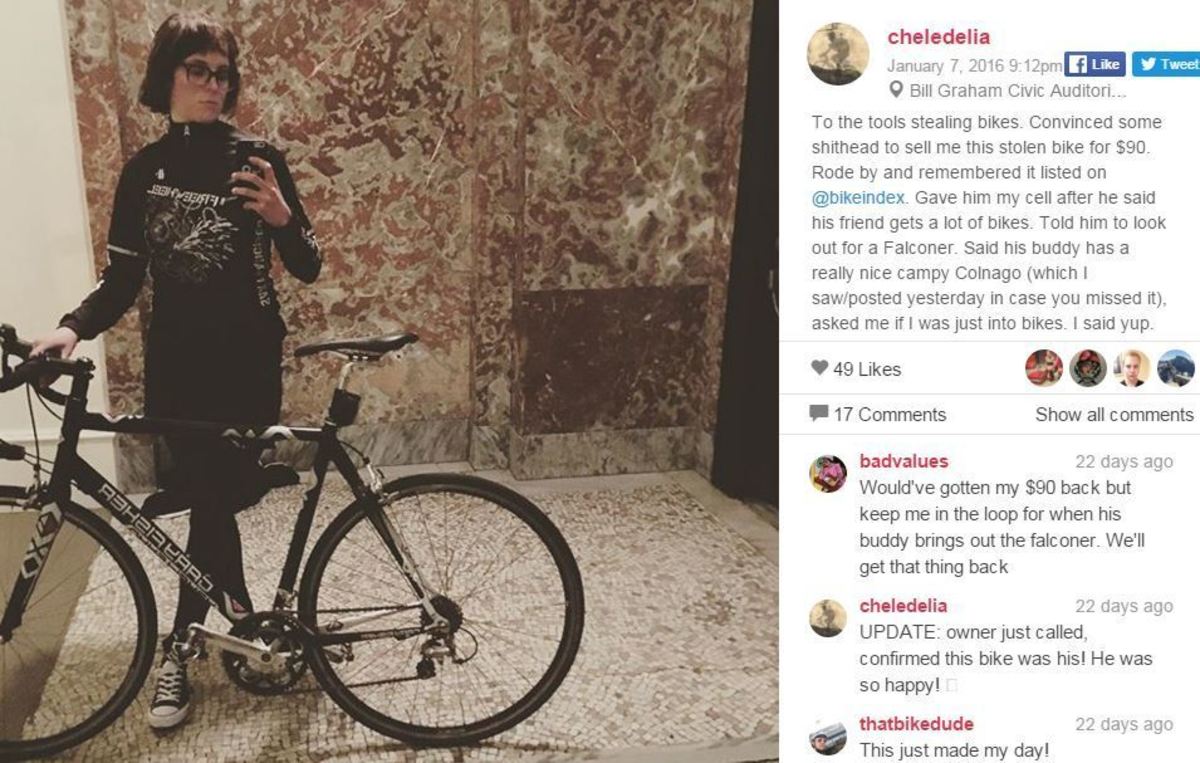Click the Twitter Tweet button

click(1166, 64)
